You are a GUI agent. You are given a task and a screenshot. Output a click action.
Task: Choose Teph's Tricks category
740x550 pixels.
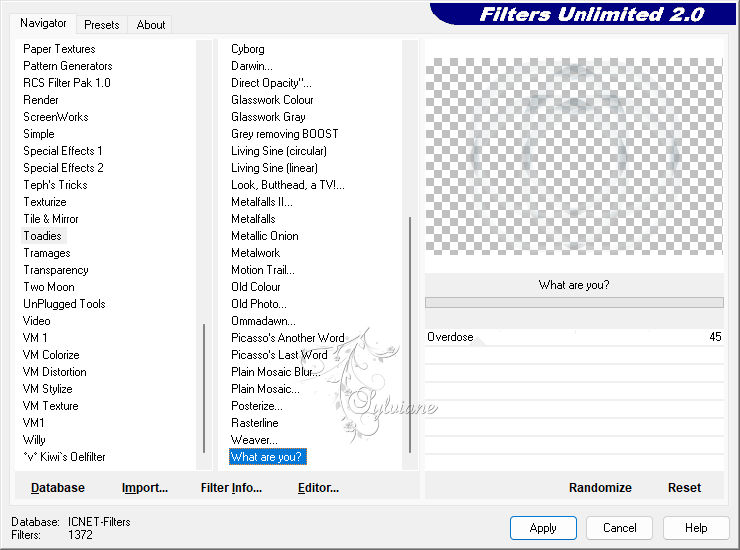coord(55,185)
